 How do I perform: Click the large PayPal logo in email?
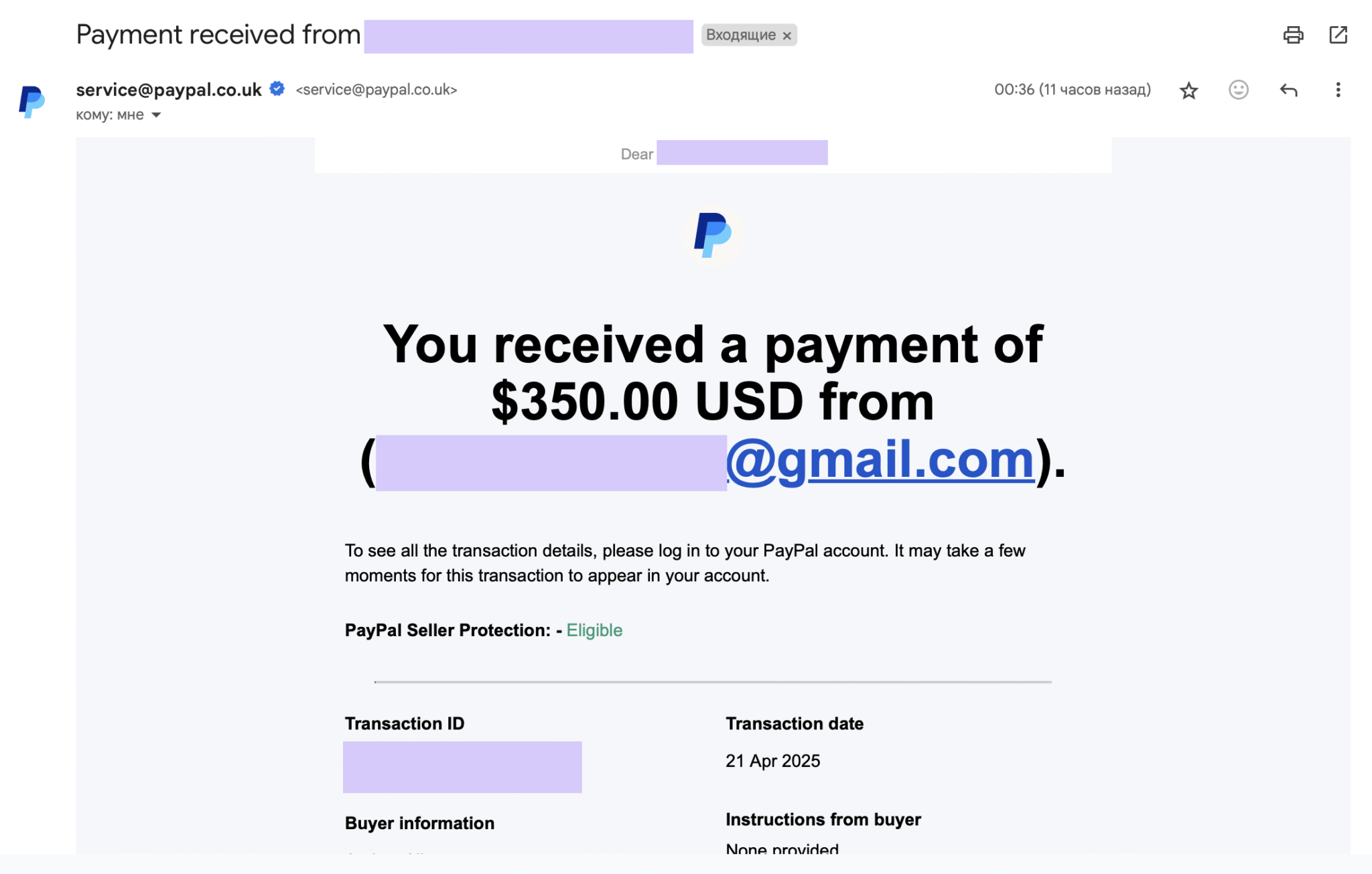coord(712,234)
